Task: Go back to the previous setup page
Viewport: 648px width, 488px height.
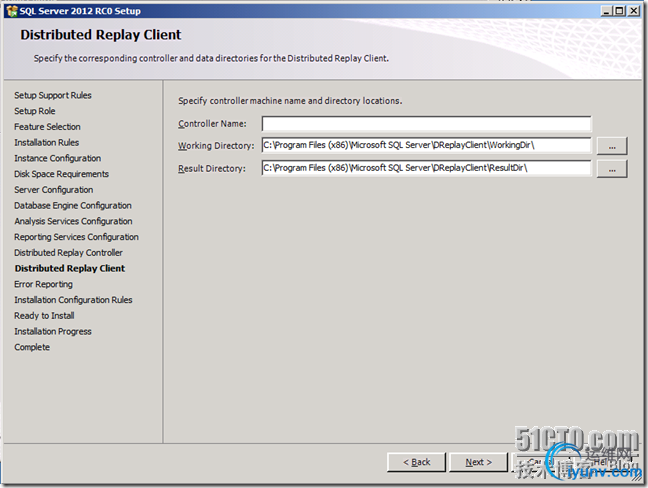Action: [416, 462]
